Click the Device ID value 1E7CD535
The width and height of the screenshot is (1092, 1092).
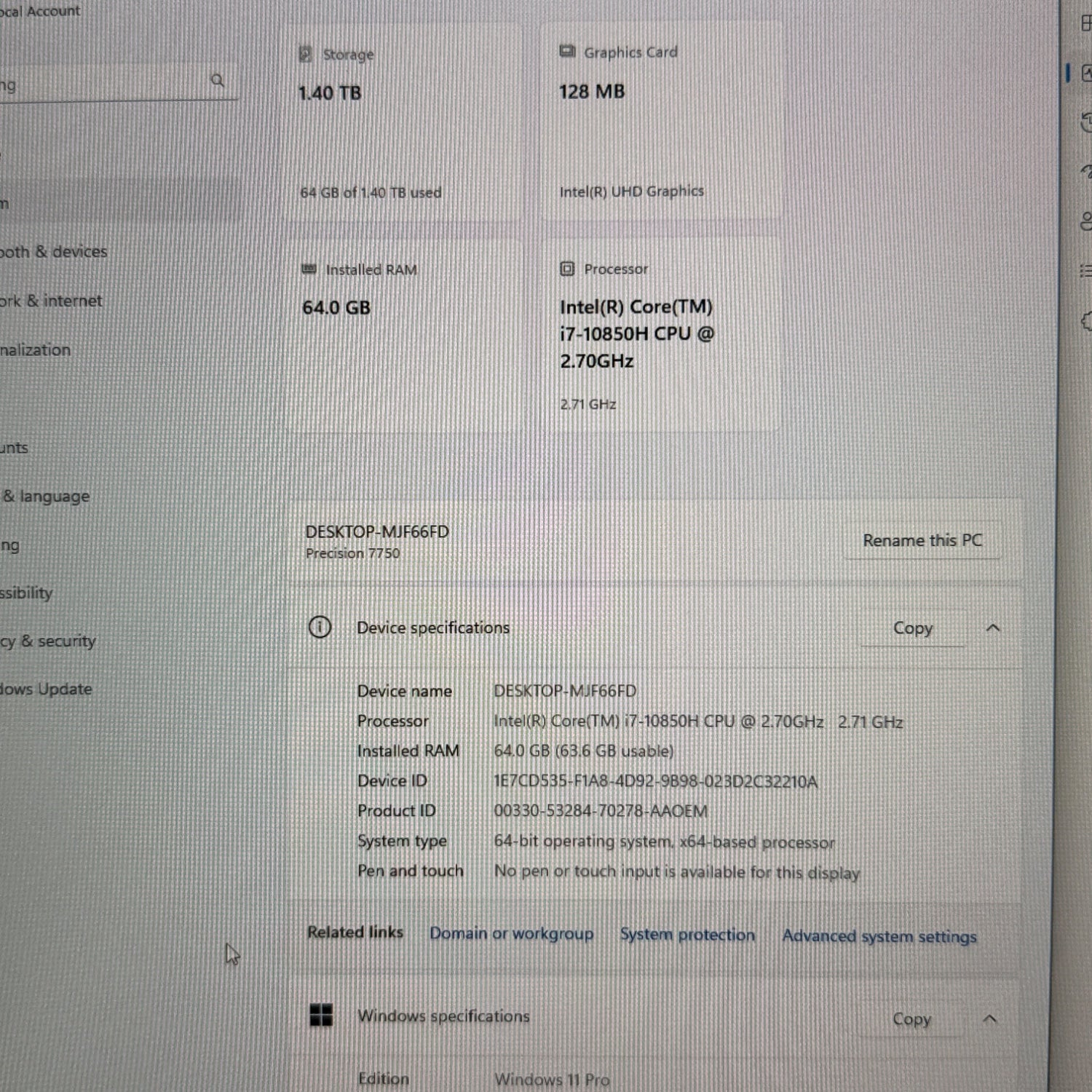click(655, 781)
